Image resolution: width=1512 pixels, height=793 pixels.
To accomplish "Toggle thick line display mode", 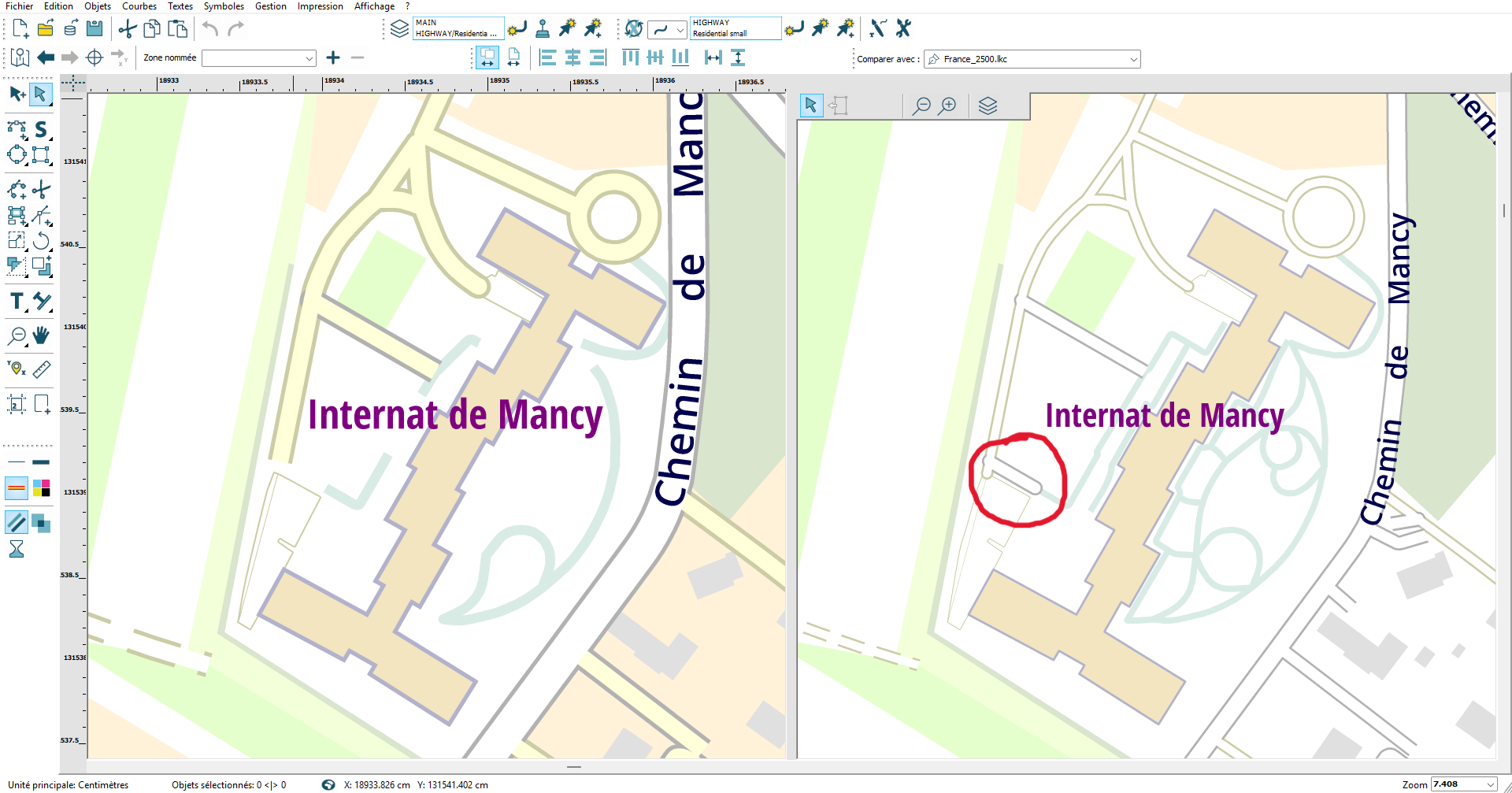I will click(x=41, y=462).
